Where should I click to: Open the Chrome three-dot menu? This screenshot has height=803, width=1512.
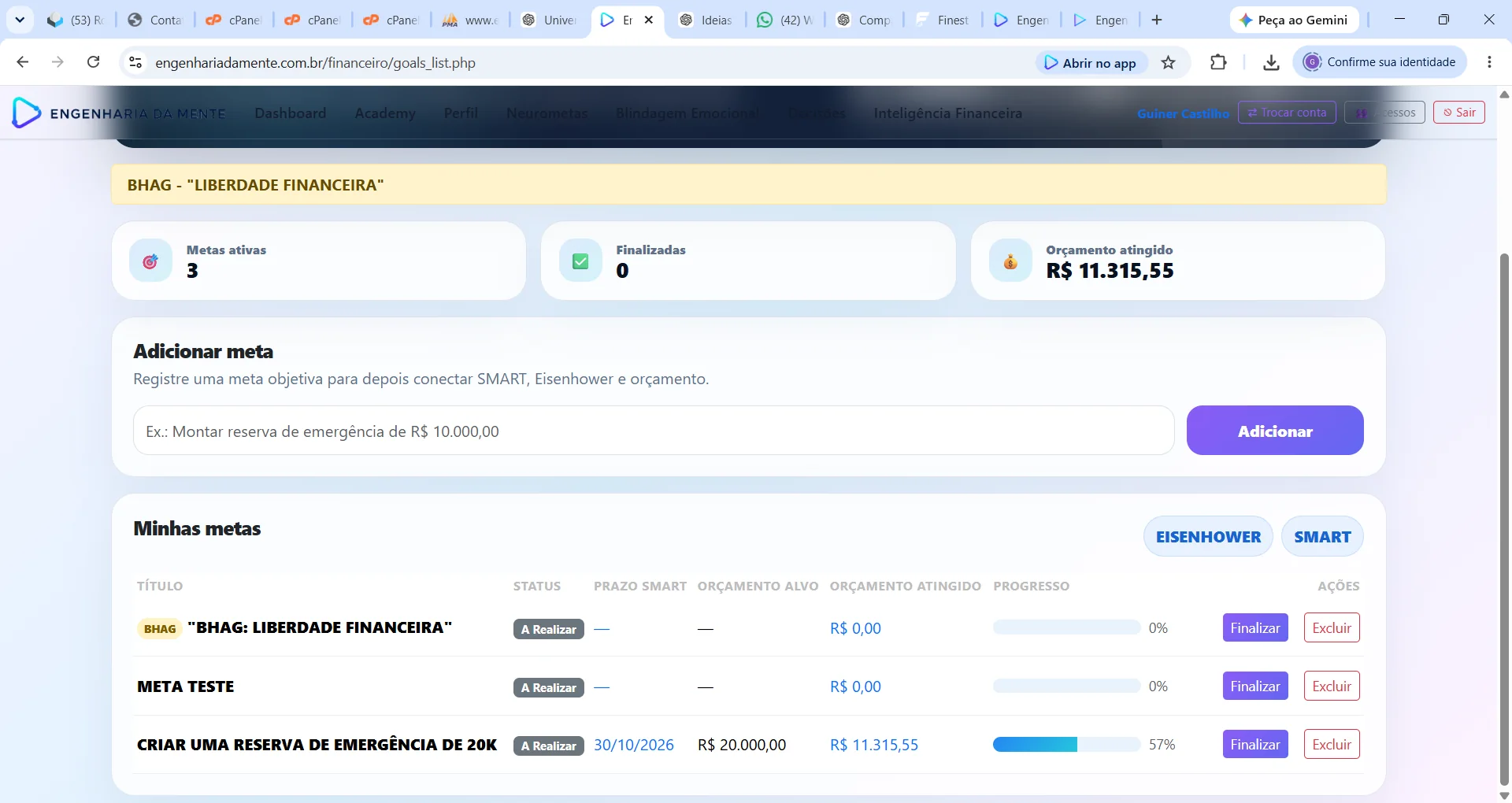1489,62
